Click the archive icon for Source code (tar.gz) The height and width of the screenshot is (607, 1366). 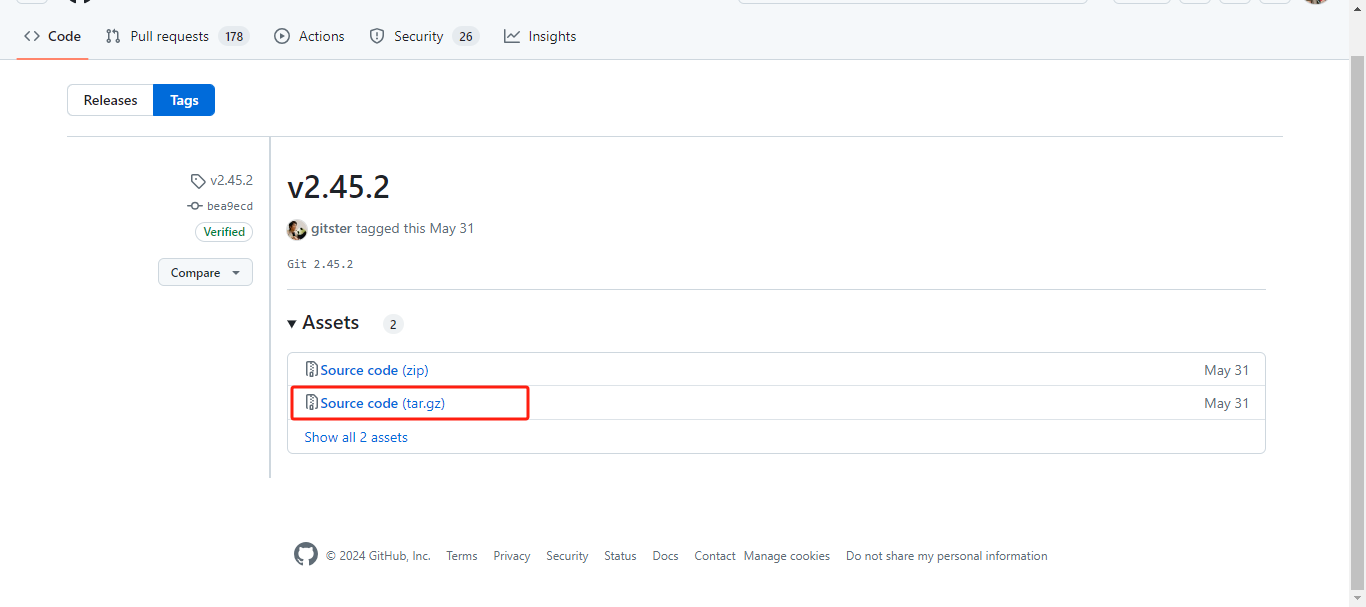312,403
